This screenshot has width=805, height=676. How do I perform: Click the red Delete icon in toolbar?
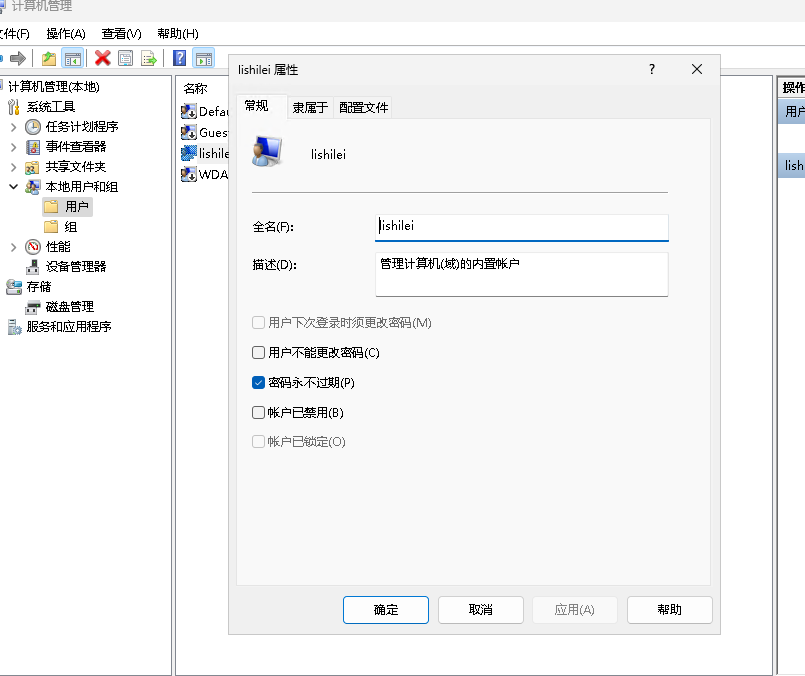coord(102,58)
